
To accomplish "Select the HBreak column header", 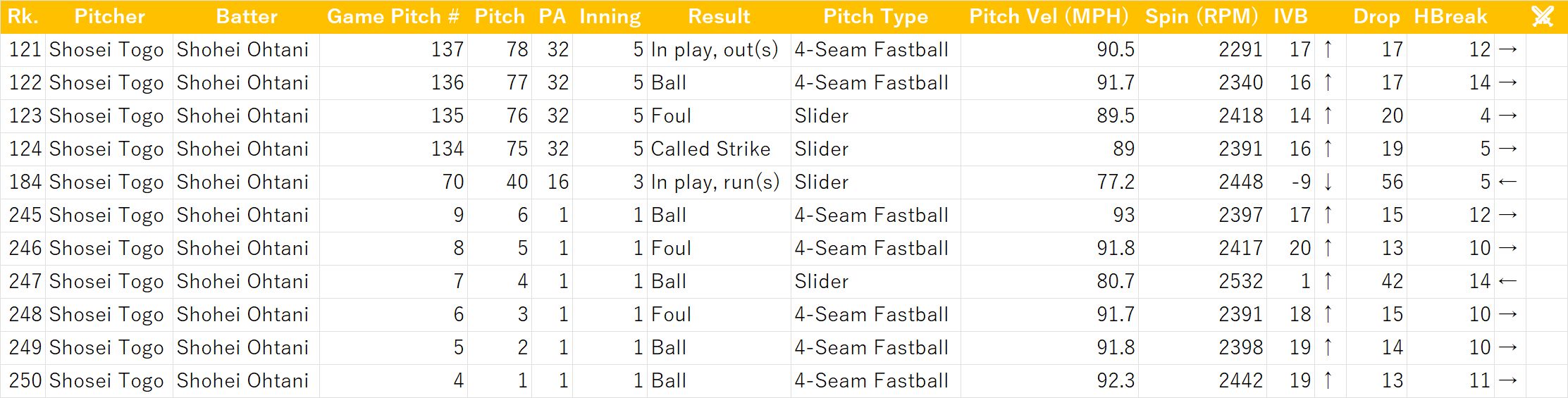I will (x=1450, y=16).
